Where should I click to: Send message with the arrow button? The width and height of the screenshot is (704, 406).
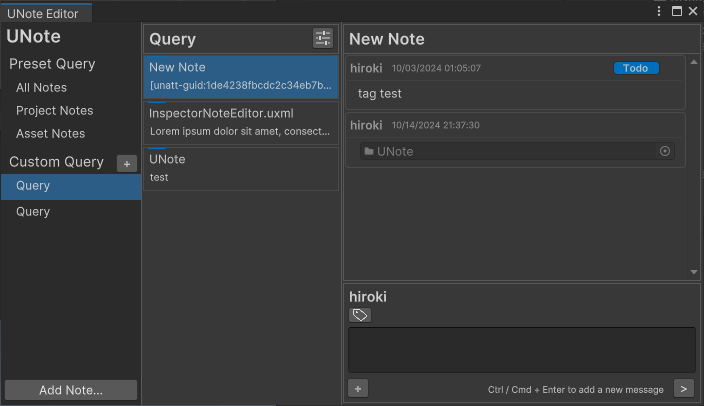click(x=683, y=389)
